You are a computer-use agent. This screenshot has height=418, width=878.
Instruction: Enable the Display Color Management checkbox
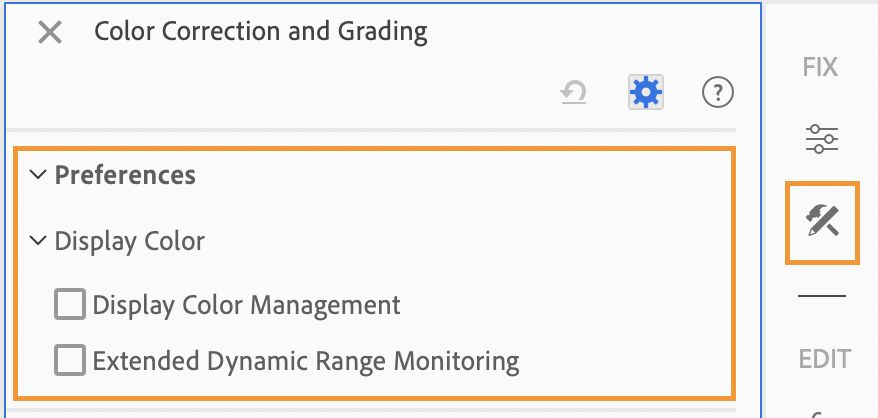coord(70,304)
